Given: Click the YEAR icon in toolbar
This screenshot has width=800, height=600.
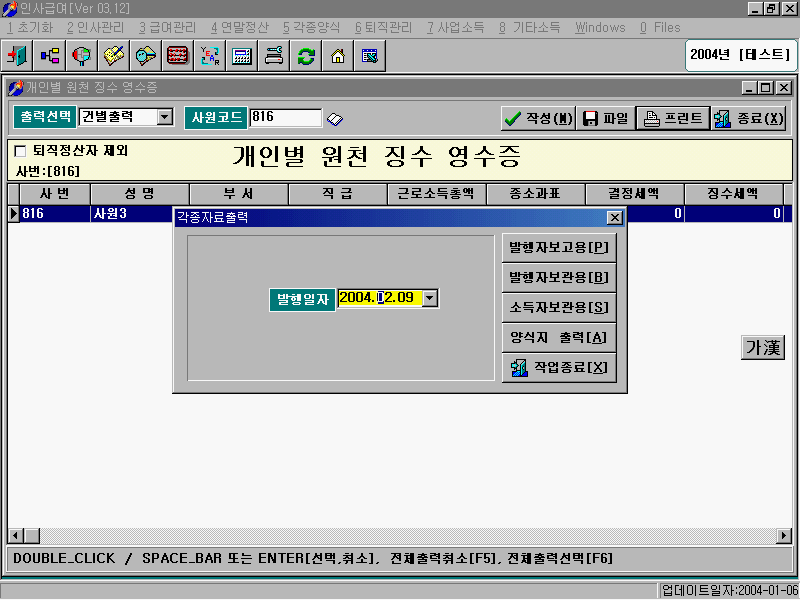Looking at the screenshot, I should tap(210, 56).
